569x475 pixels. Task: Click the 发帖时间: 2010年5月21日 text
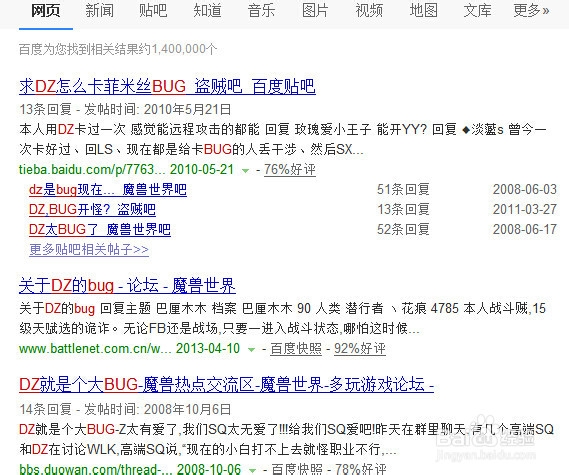(x=157, y=109)
